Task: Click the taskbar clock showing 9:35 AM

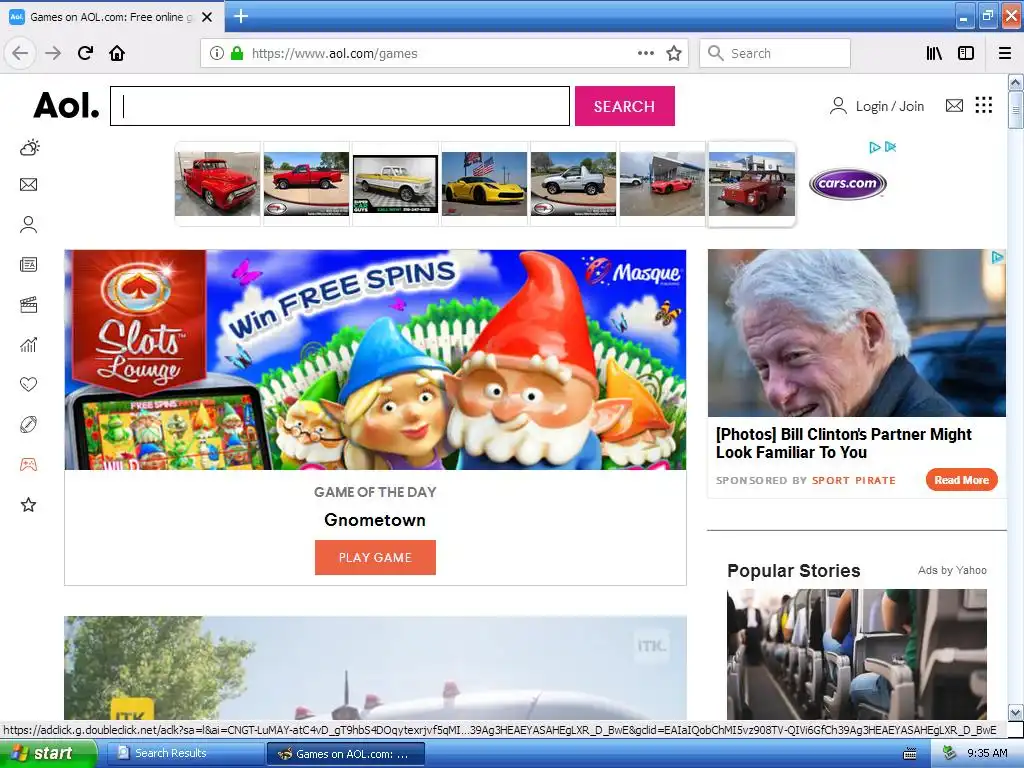Action: click(987, 754)
